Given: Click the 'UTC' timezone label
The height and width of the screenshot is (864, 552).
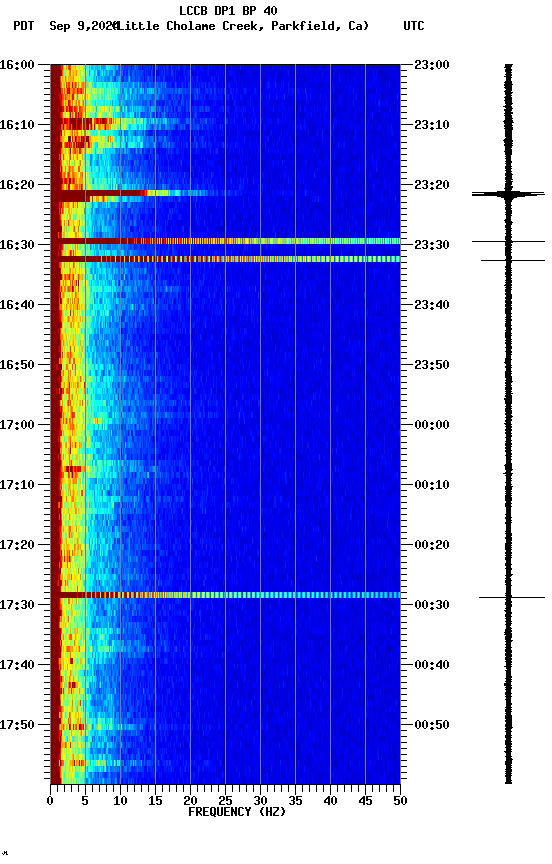Looking at the screenshot, I should (x=414, y=26).
